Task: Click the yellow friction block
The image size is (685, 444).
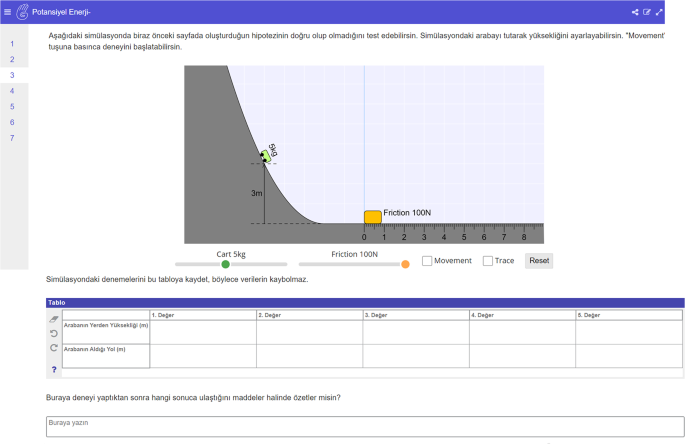Action: coord(373,217)
